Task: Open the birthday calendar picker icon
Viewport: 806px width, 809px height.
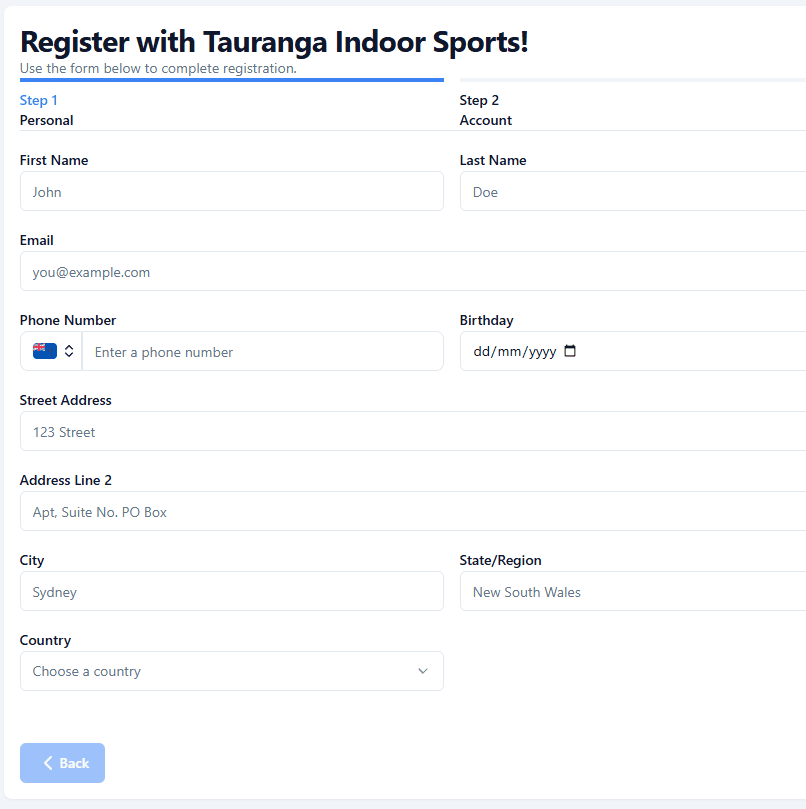Action: [570, 351]
